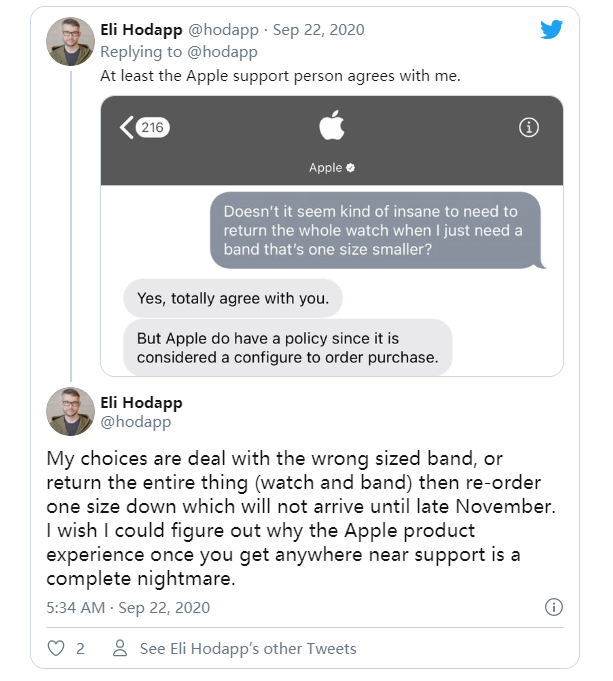Tap the back chevron in Messages

click(126, 127)
